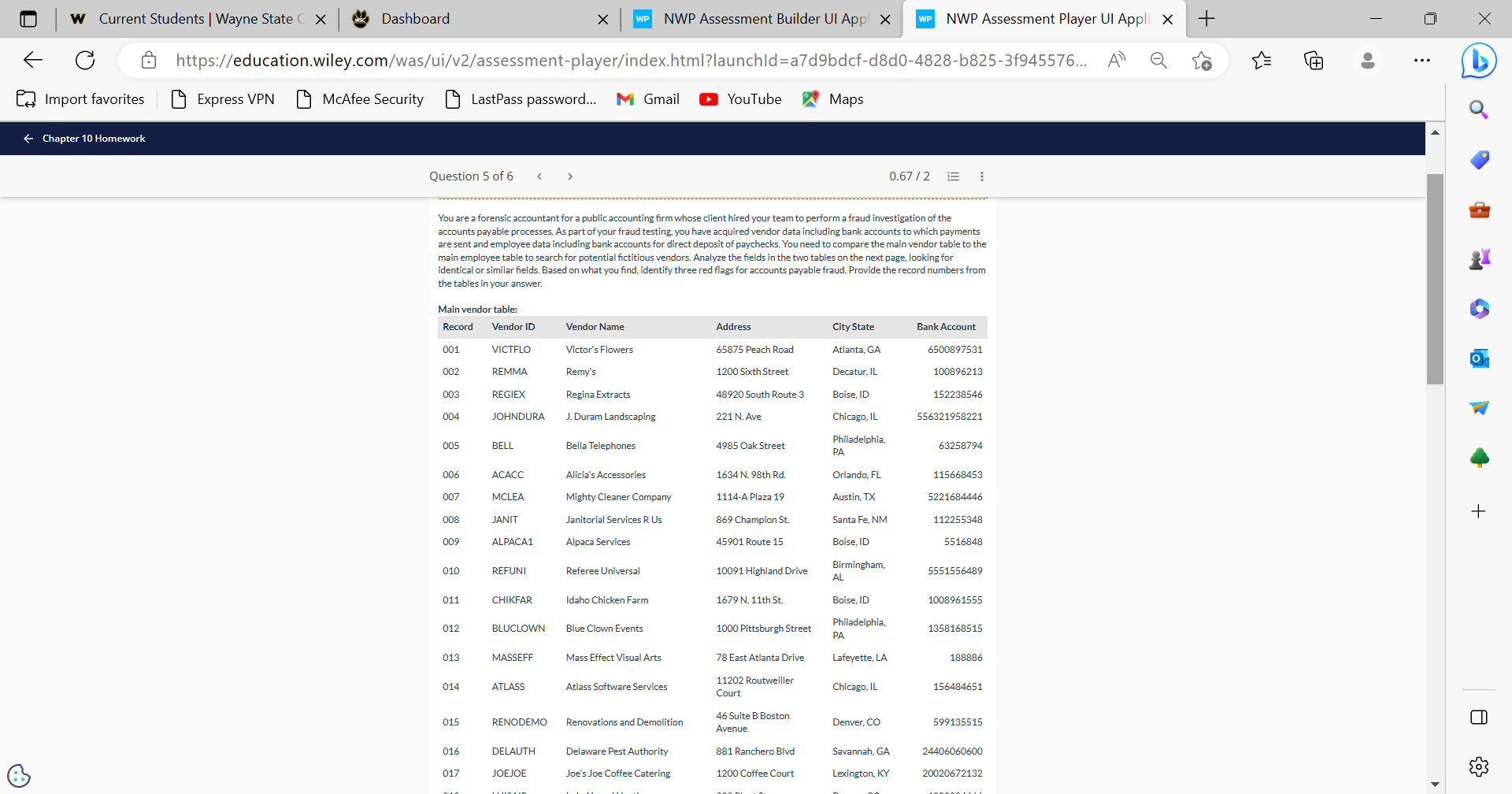
Task: Click browser back arrow
Action: 33,60
